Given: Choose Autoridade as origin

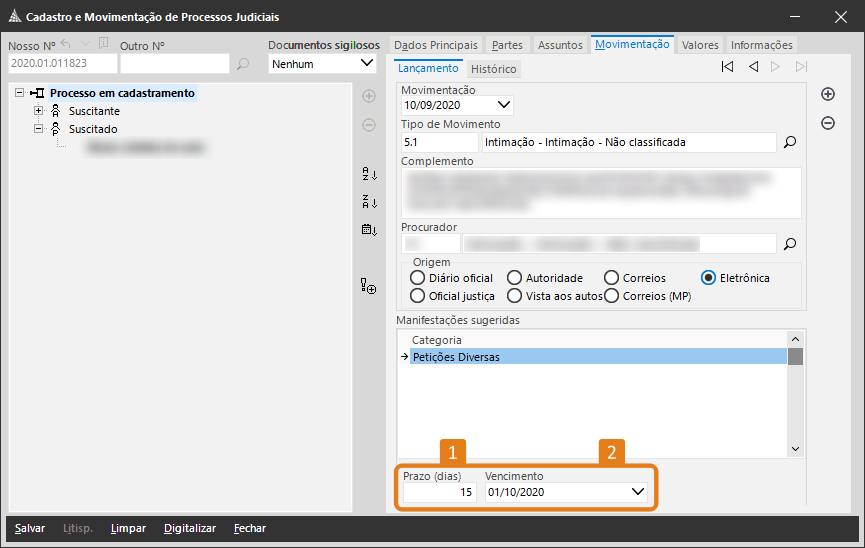Looking at the screenshot, I should coord(514,278).
